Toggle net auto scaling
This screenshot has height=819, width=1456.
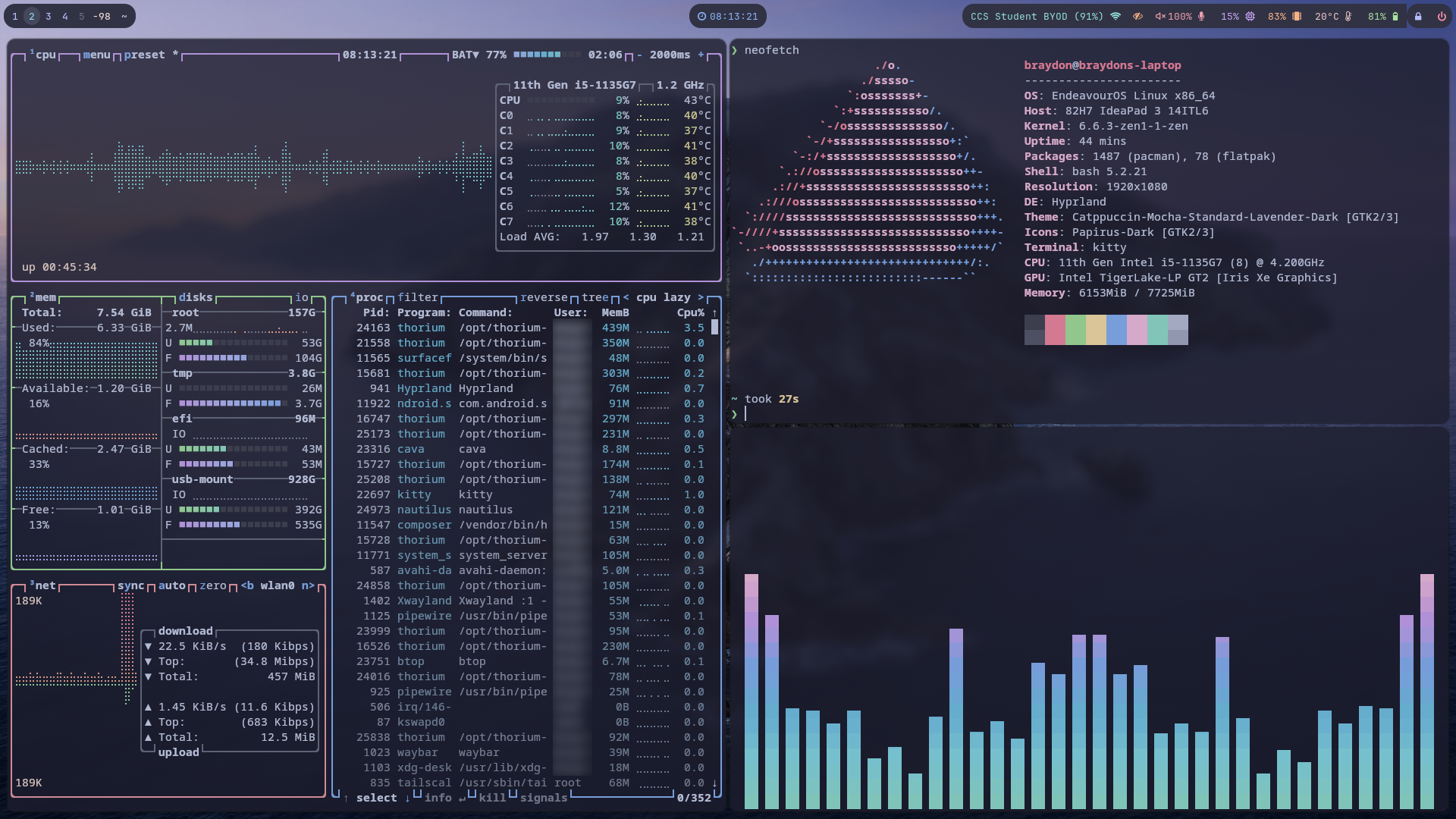[171, 585]
